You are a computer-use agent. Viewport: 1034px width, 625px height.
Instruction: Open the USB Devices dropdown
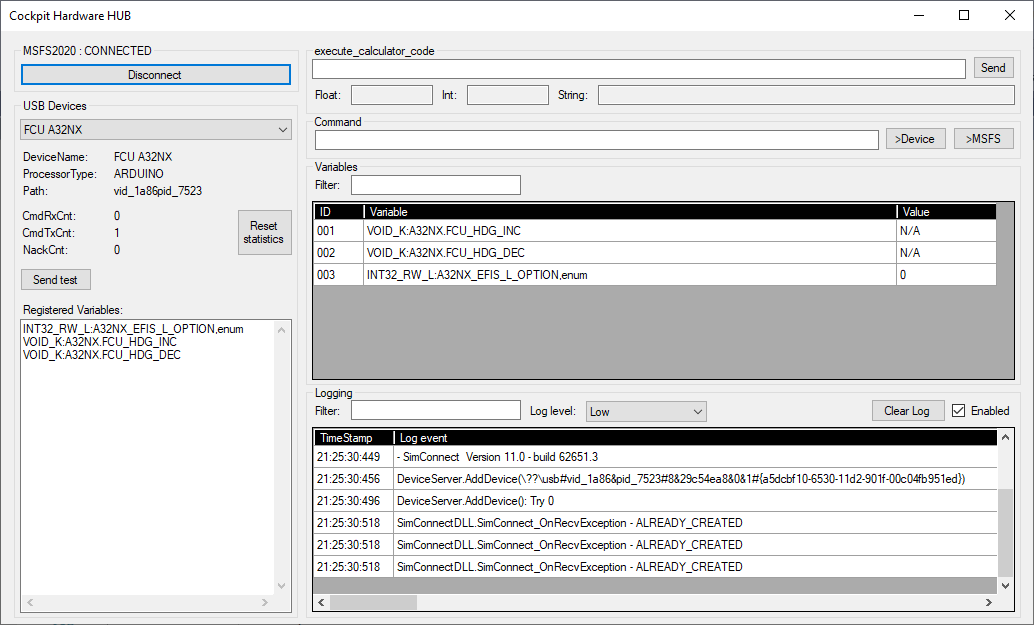pos(156,130)
